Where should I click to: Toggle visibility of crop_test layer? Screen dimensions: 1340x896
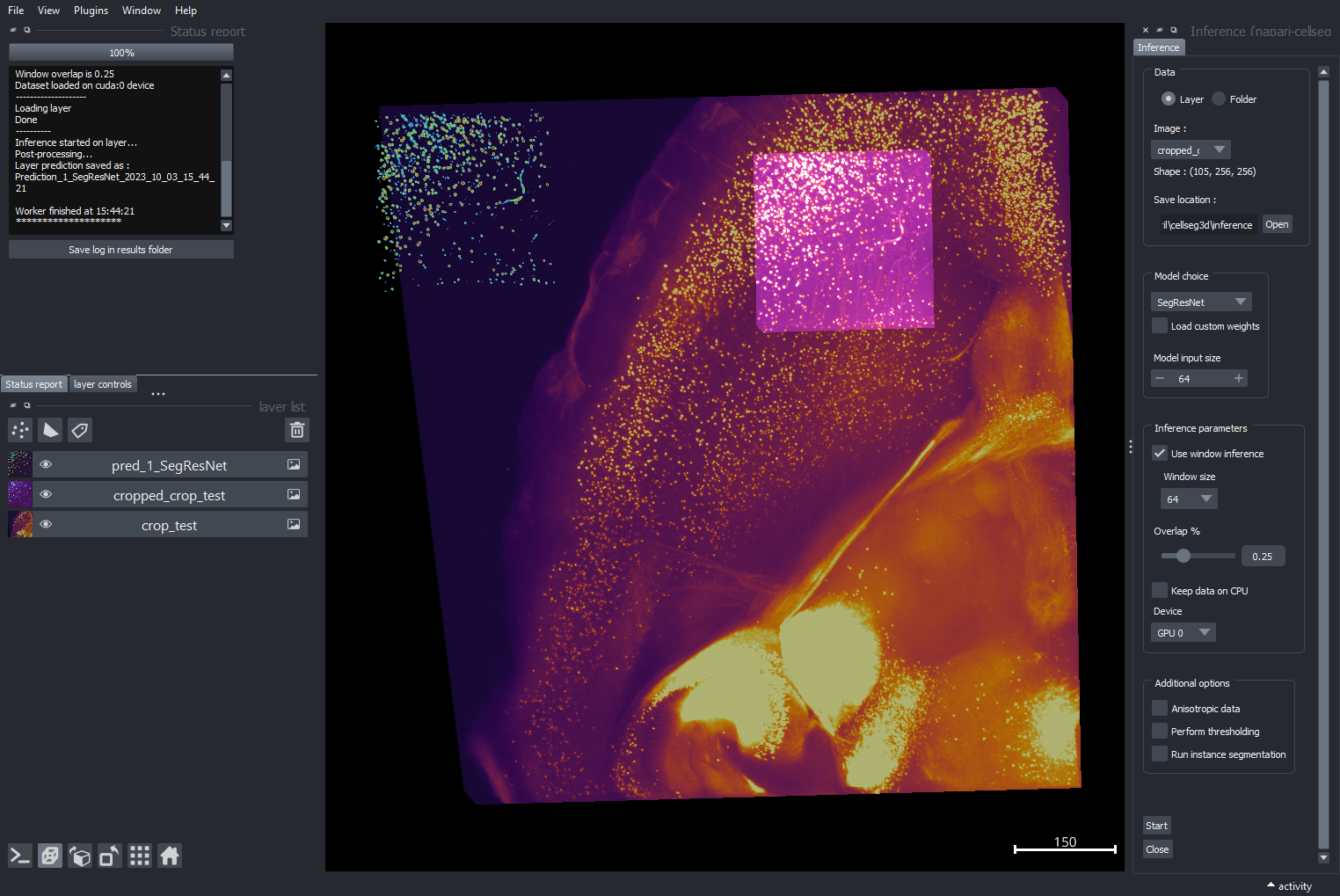click(46, 524)
